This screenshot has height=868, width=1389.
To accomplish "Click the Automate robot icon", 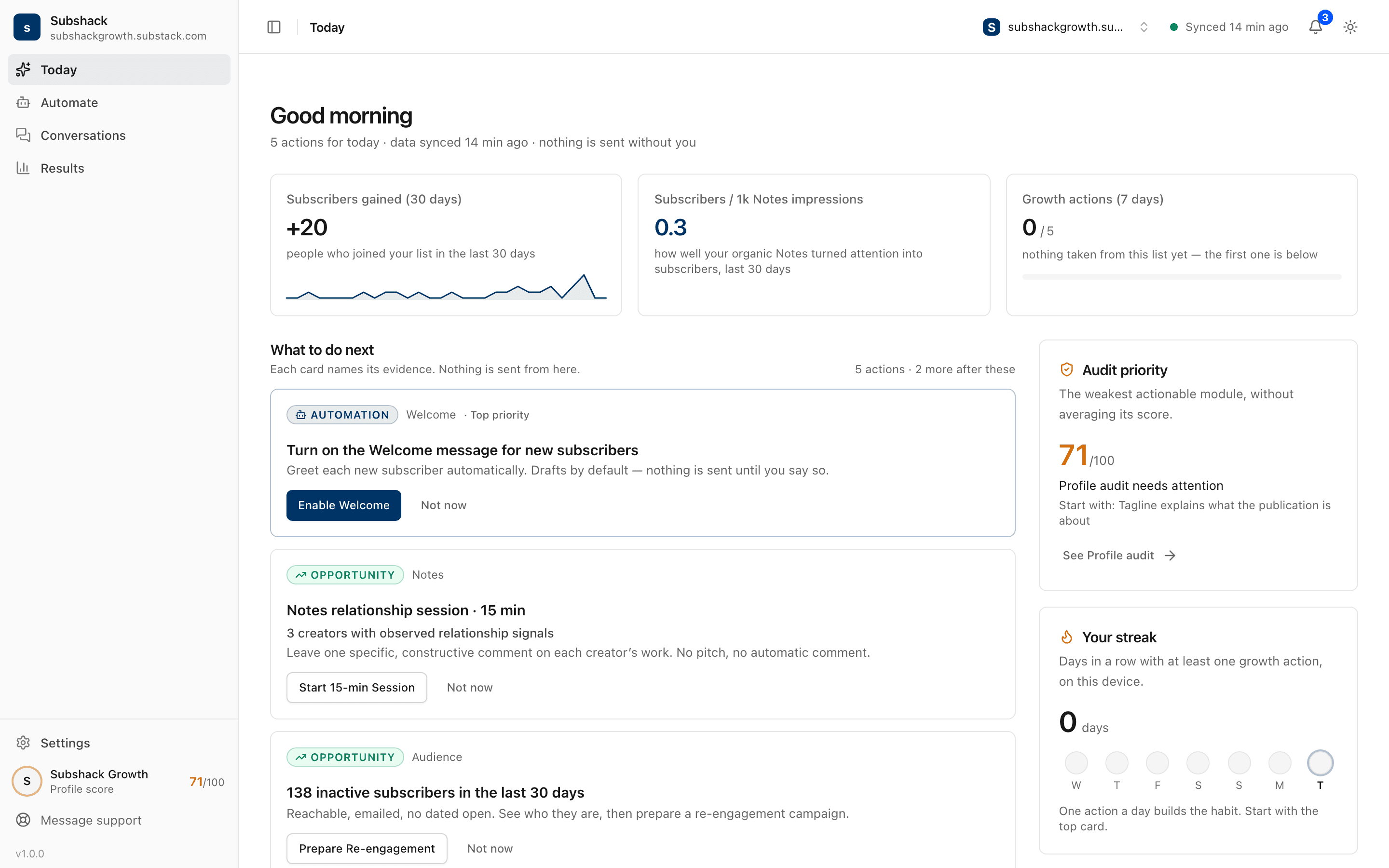I will pos(23,102).
